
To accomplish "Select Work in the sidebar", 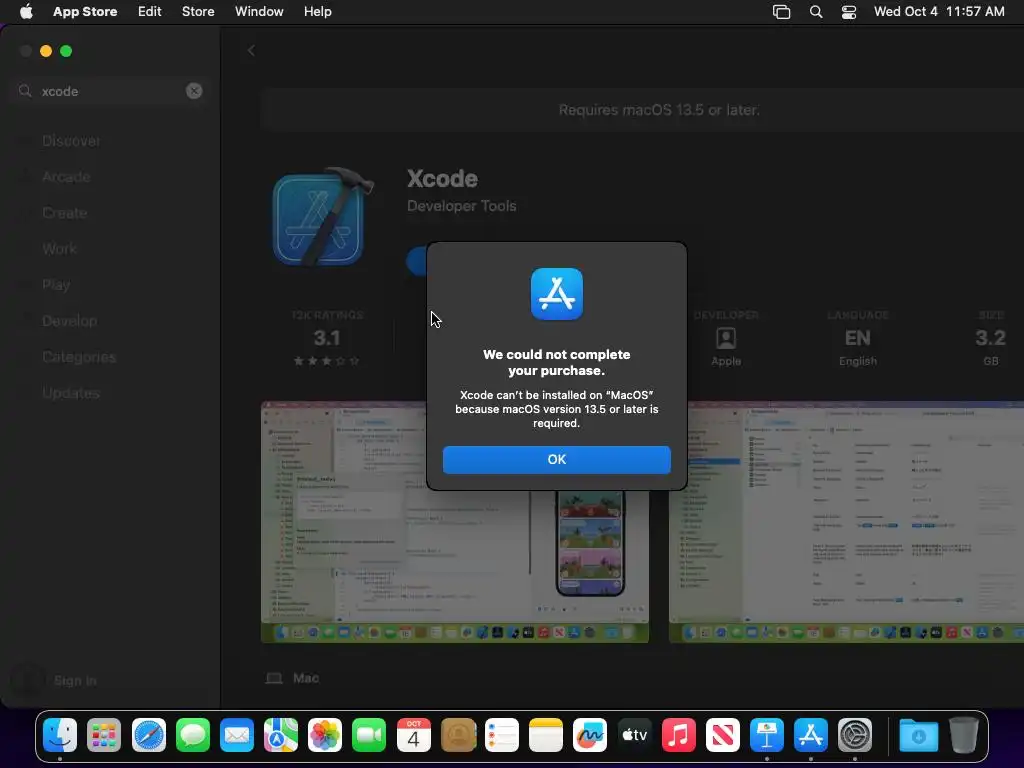I will pos(59,249).
